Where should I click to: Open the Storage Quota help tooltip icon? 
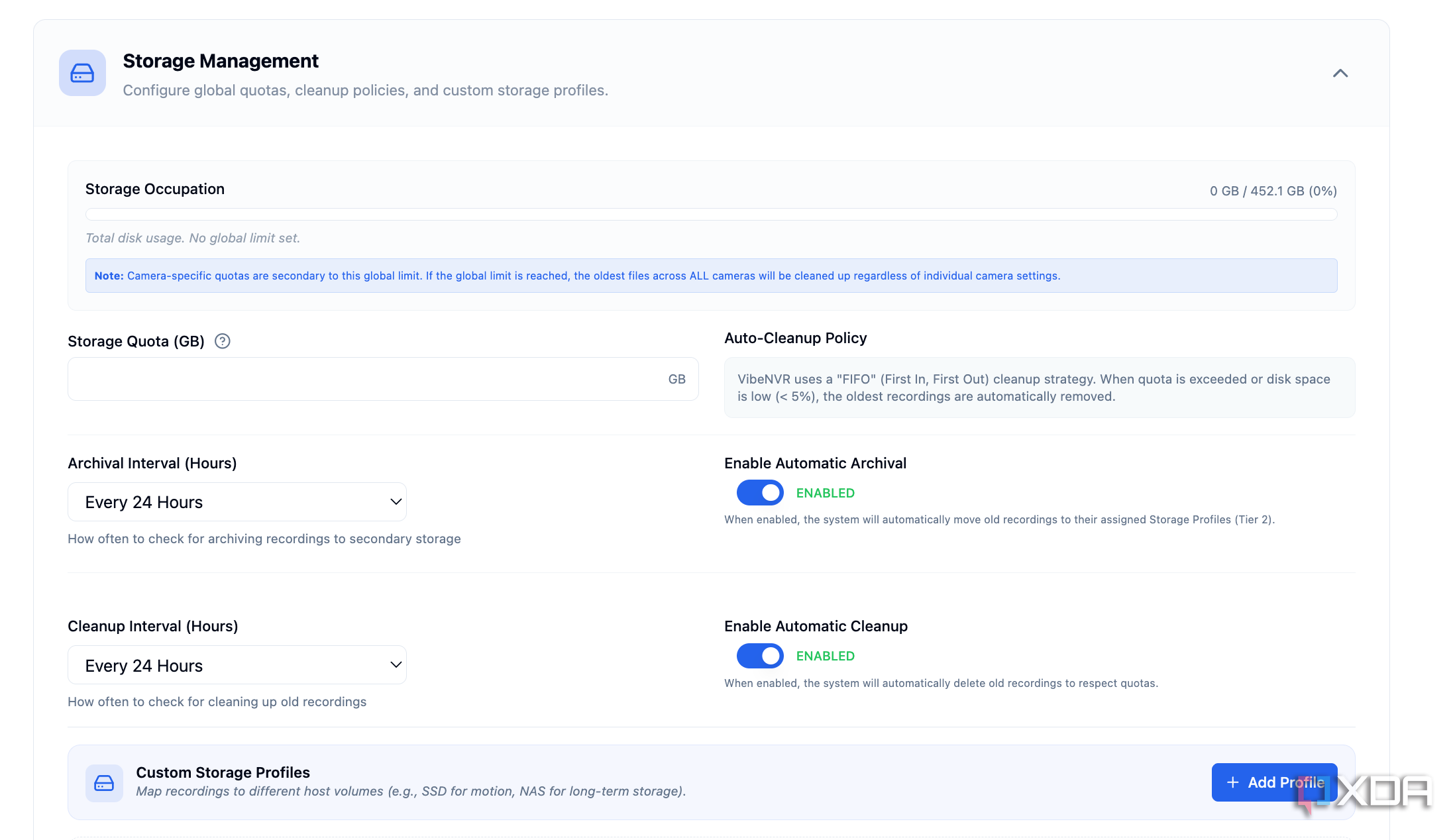click(223, 341)
